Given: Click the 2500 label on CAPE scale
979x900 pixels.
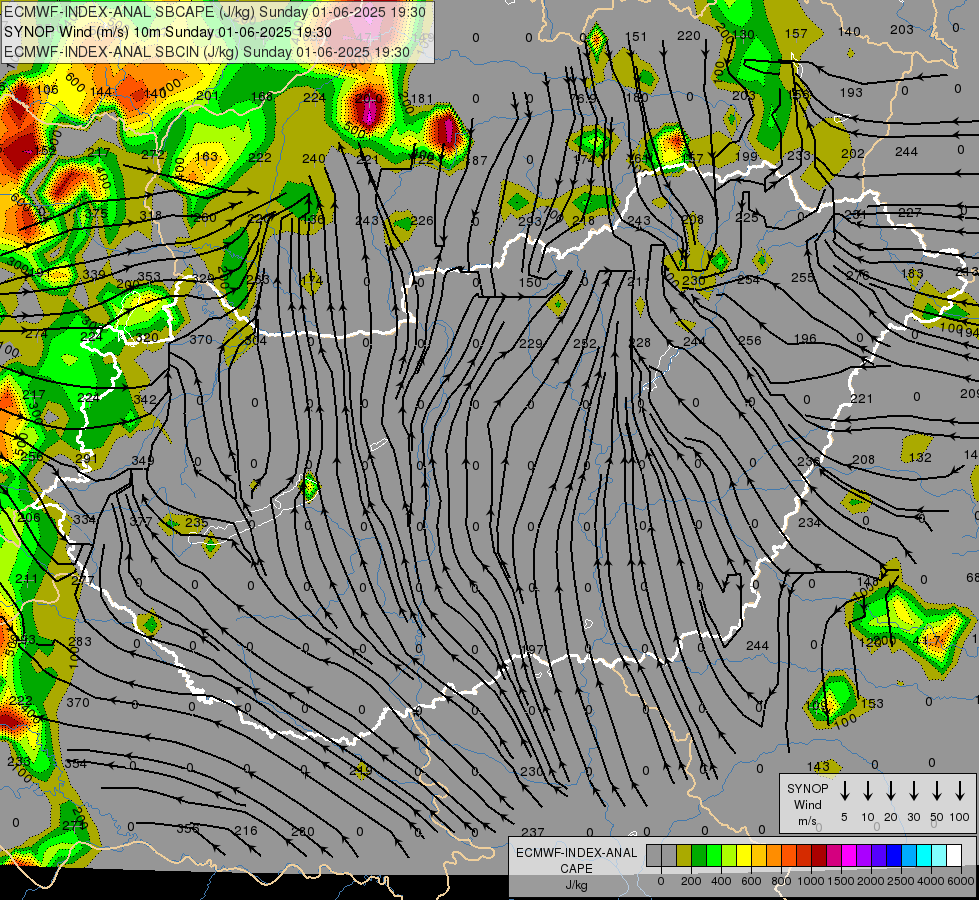Looking at the screenshot, I should pos(901,881).
